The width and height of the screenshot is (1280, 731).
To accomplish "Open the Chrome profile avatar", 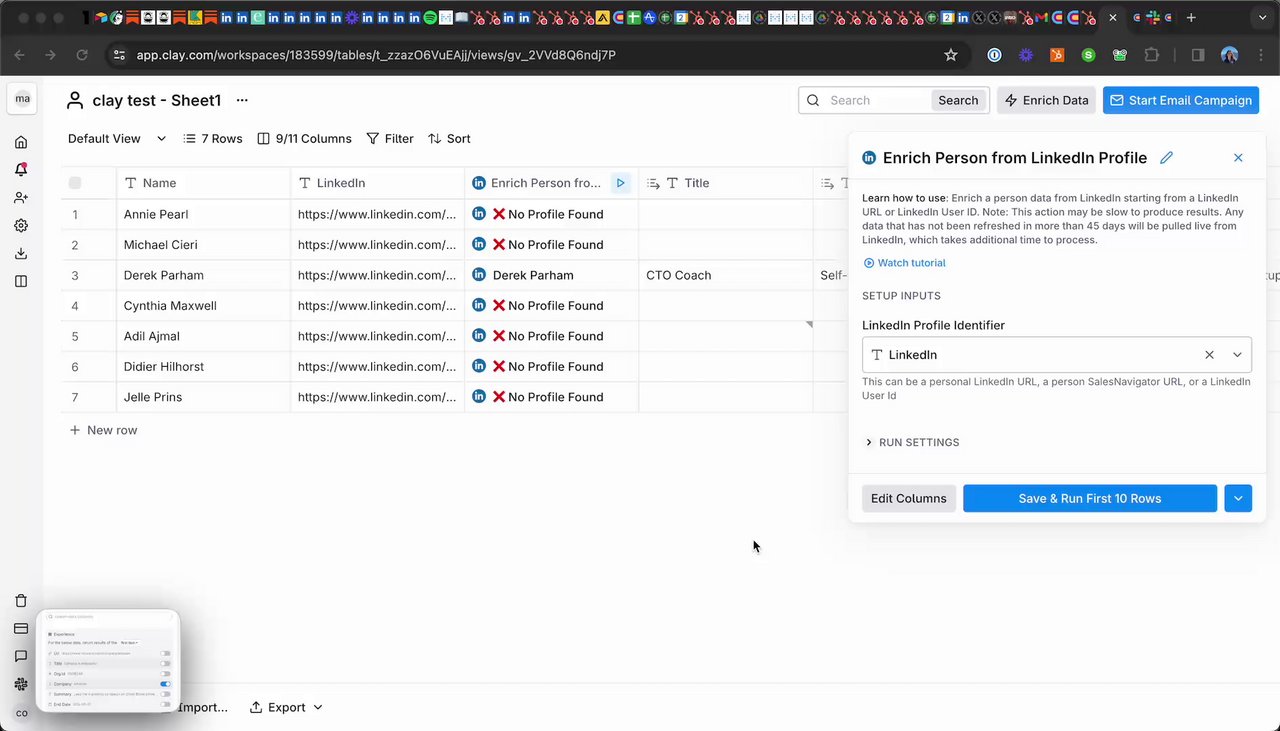I will click(1229, 55).
